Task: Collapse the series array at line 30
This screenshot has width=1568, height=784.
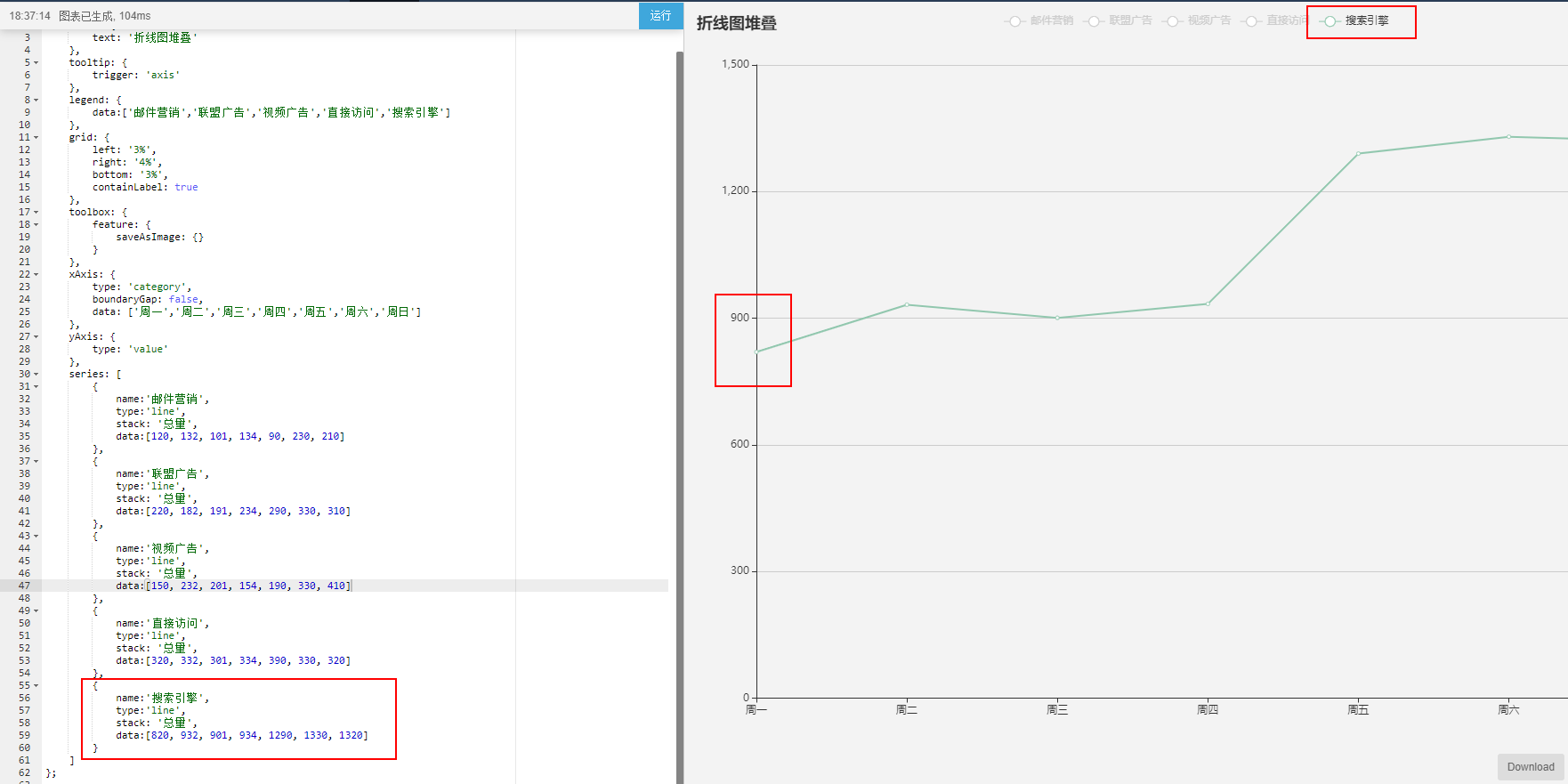Action: tap(36, 375)
